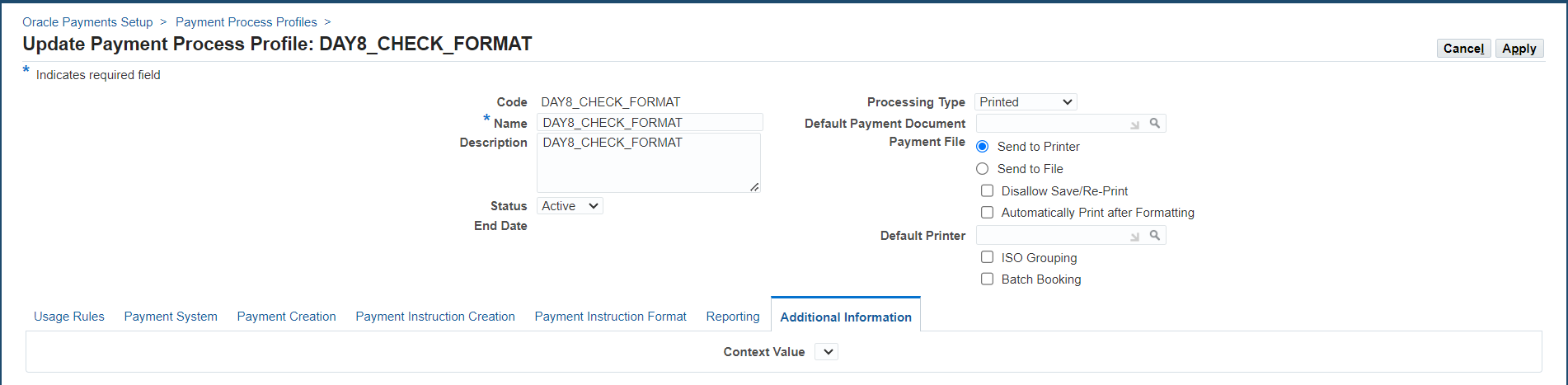
Task: Click into Name input field
Action: 650,122
